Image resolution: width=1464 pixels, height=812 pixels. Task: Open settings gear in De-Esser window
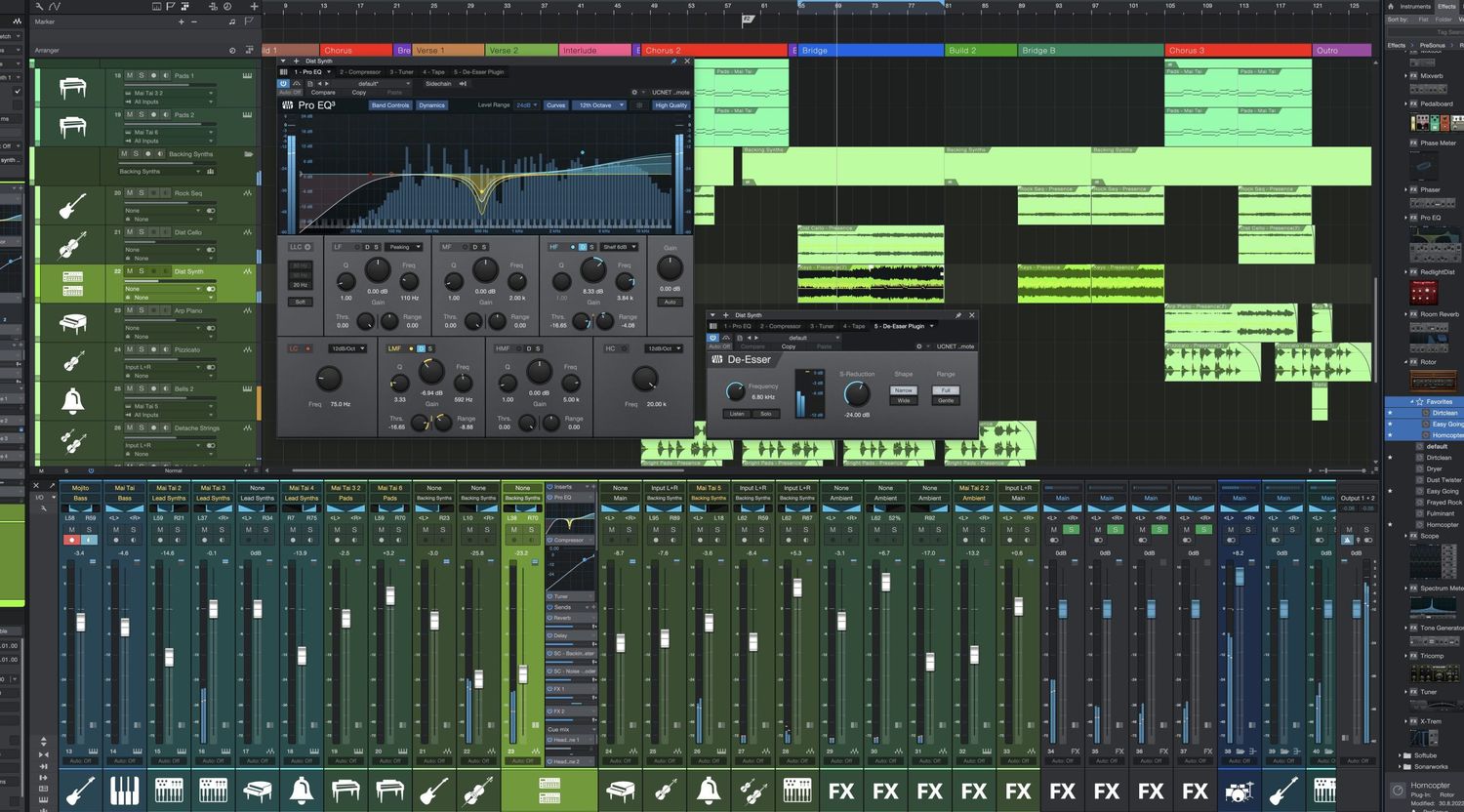click(918, 346)
